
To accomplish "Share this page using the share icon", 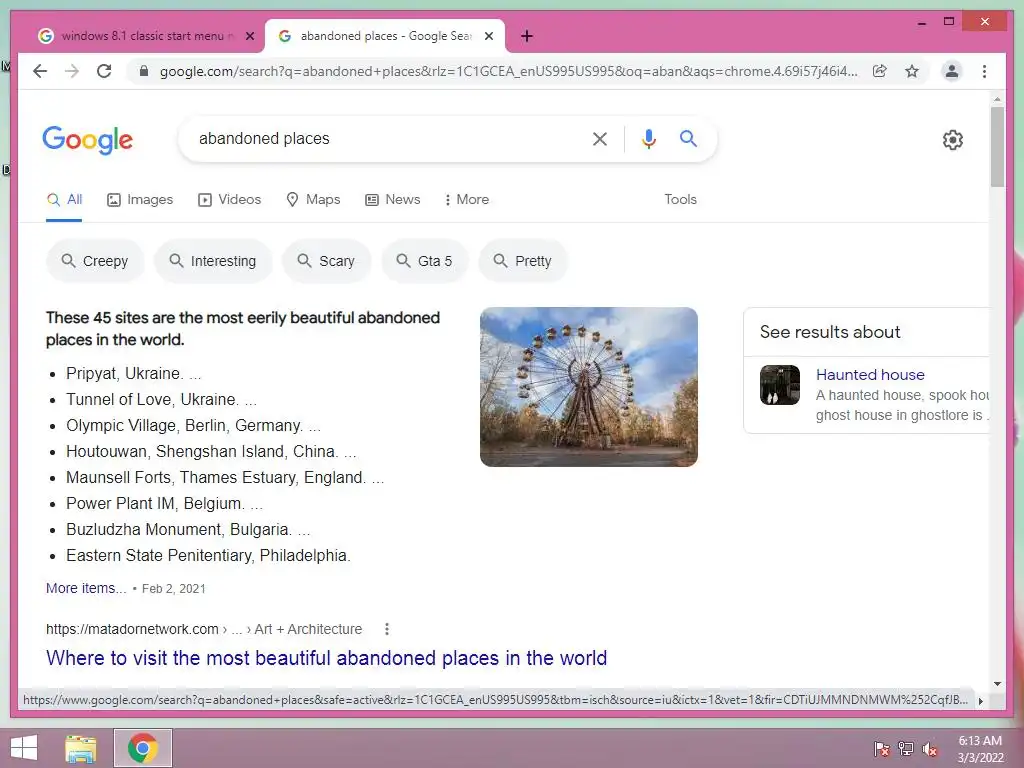I will click(x=880, y=71).
